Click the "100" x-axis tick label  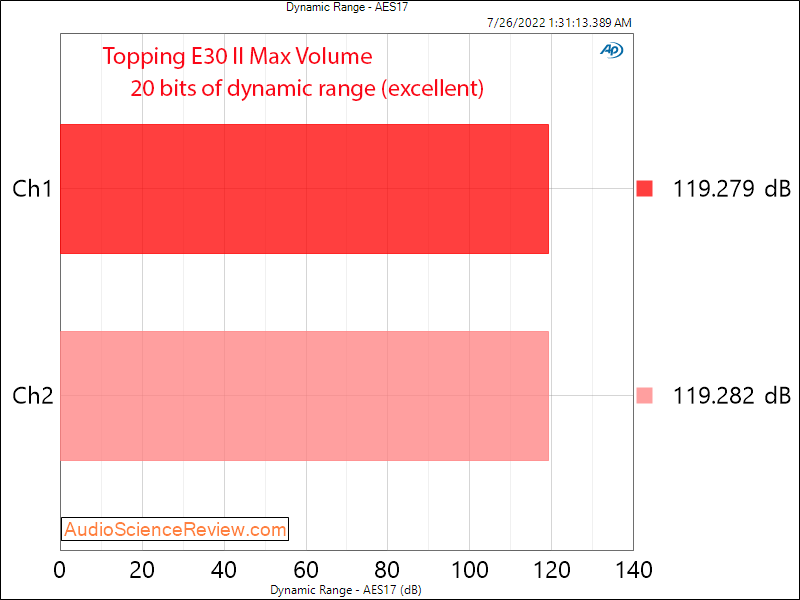pos(469,570)
